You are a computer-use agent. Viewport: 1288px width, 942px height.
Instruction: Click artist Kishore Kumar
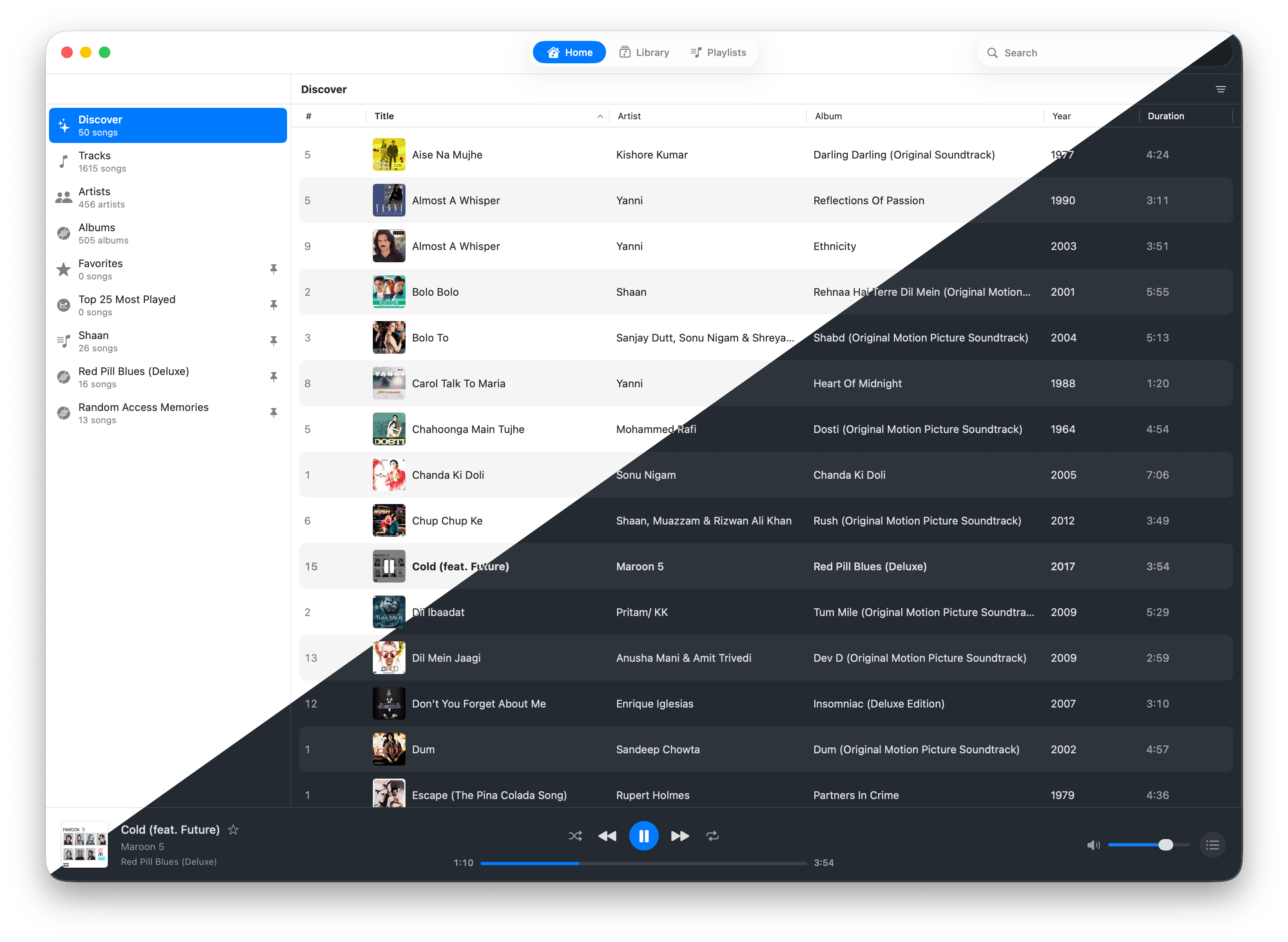tap(651, 154)
